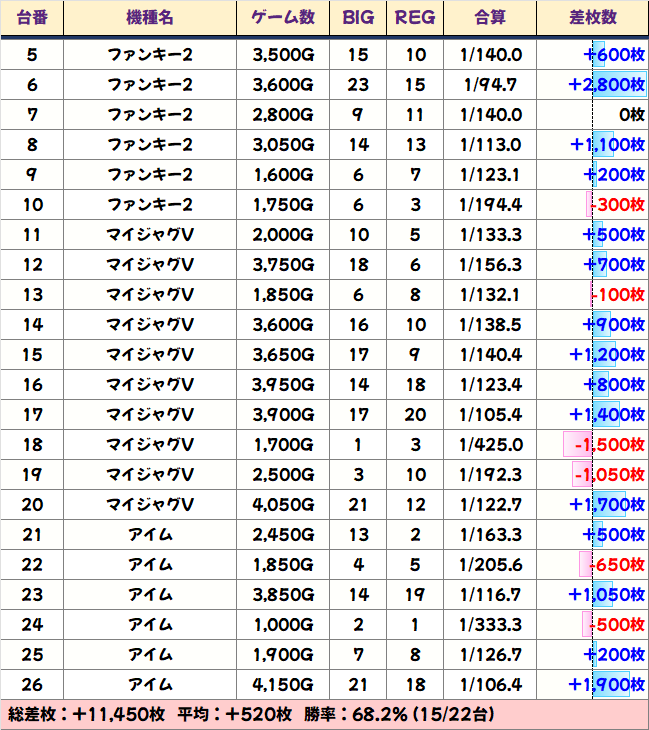Select the REG column header
The width and height of the screenshot is (649, 730).
click(x=415, y=17)
